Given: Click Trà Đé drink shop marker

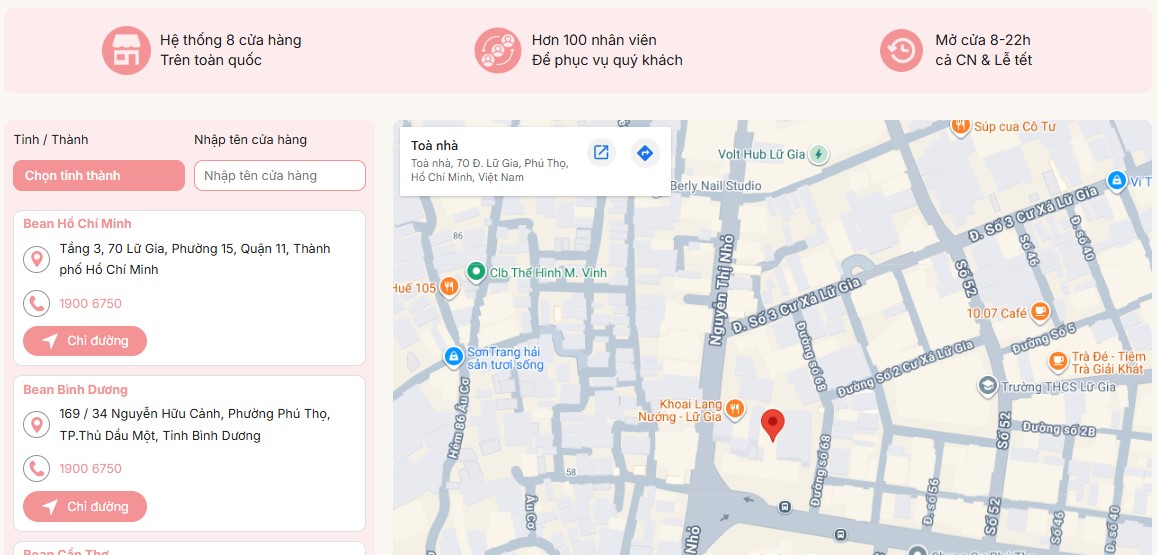Looking at the screenshot, I should (1058, 361).
